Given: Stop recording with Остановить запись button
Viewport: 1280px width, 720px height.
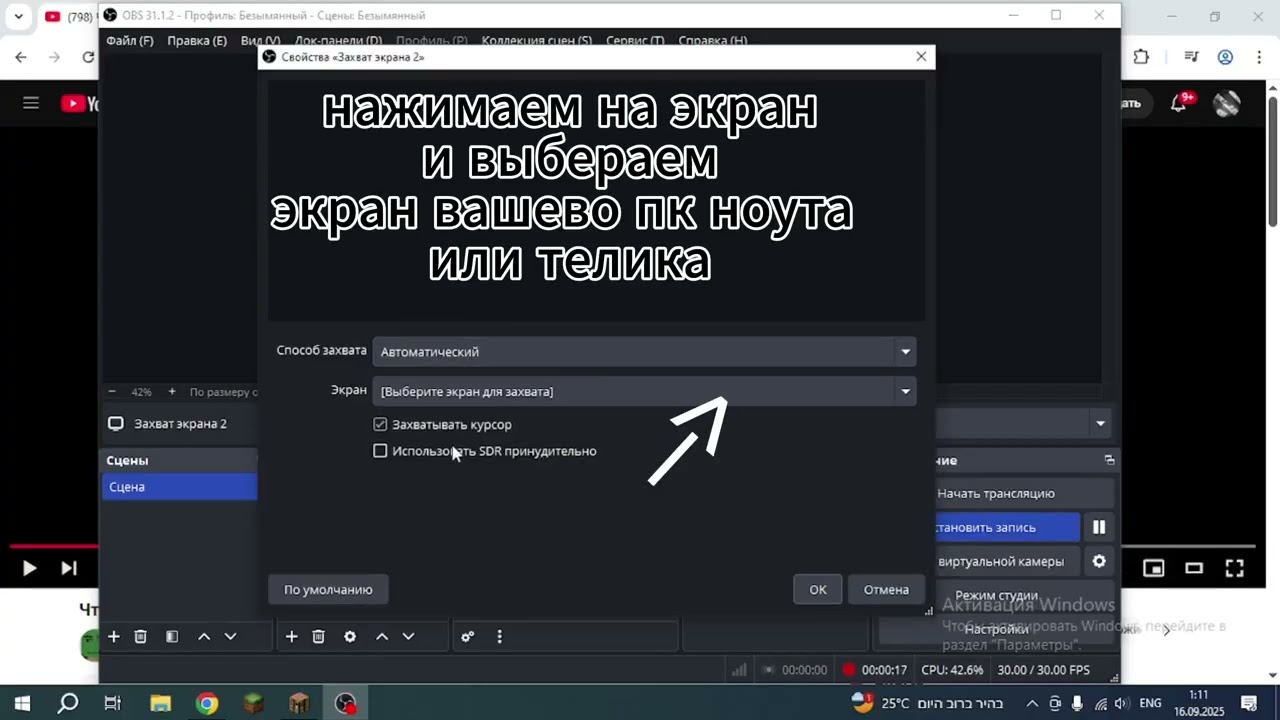Looking at the screenshot, I should pyautogui.click(x=1006, y=527).
